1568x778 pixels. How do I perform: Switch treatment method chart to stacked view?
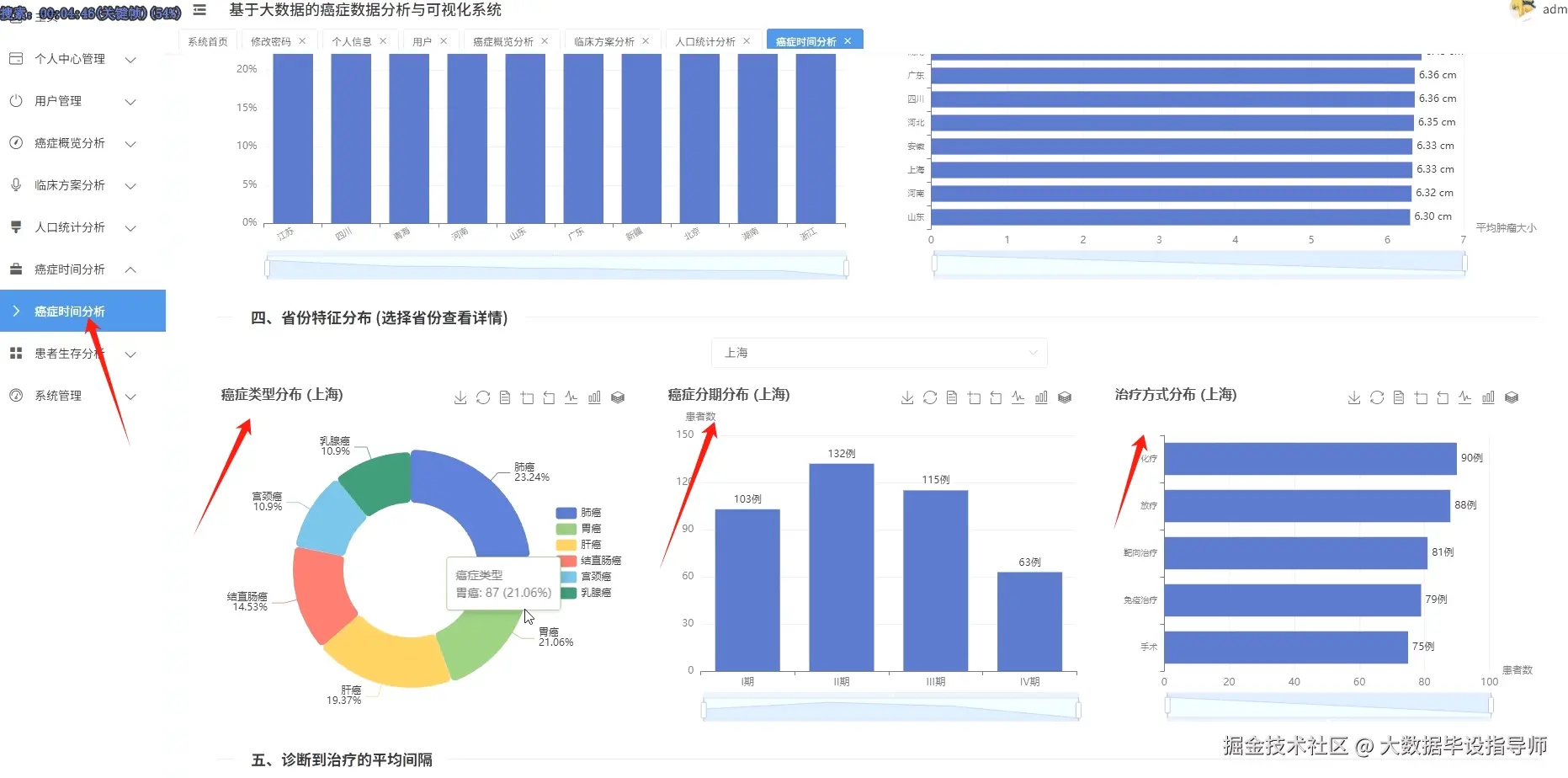coord(1512,397)
